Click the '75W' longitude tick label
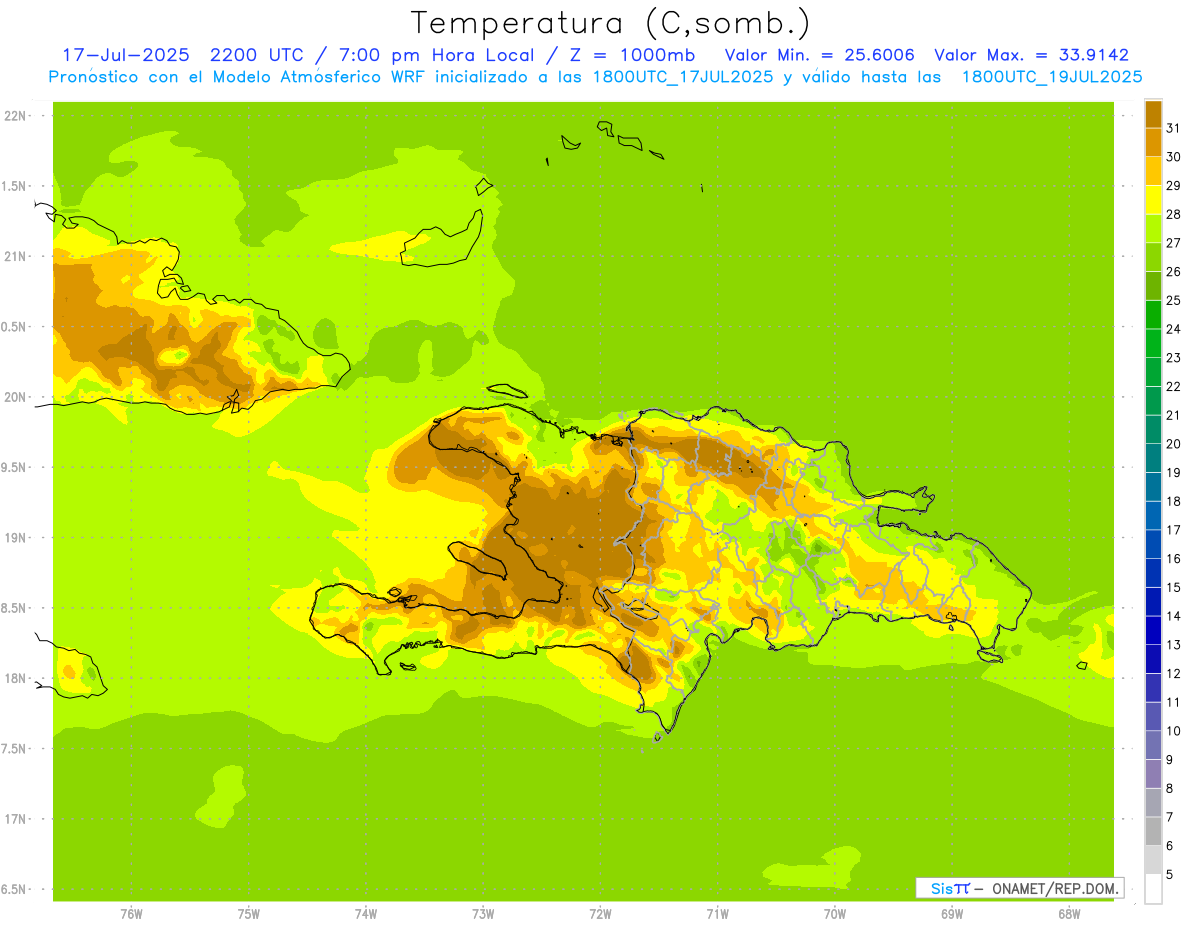The width and height of the screenshot is (1200, 927). (x=249, y=914)
